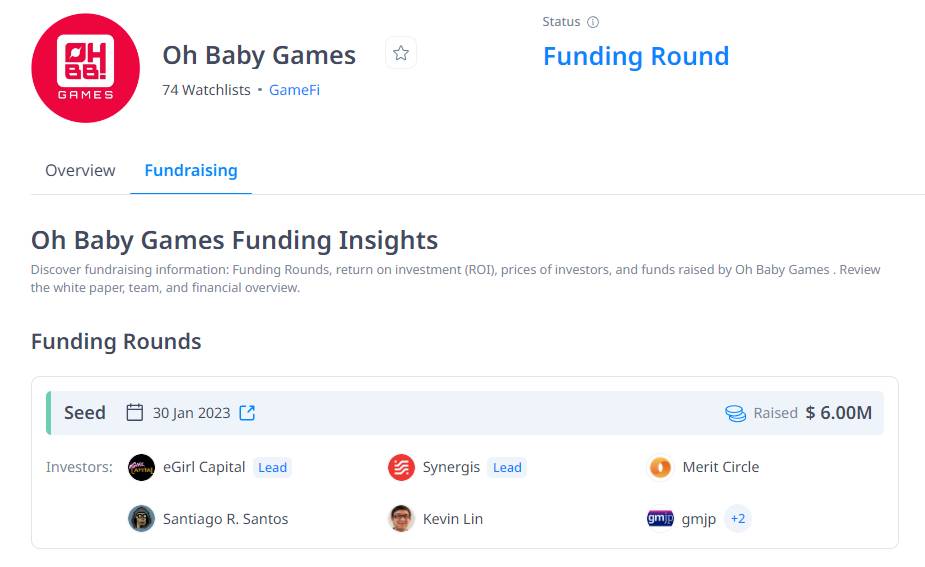Screen dimensions: 925x567
Task: Open the Santiago R. Santos avatar
Action: pyautogui.click(x=141, y=519)
